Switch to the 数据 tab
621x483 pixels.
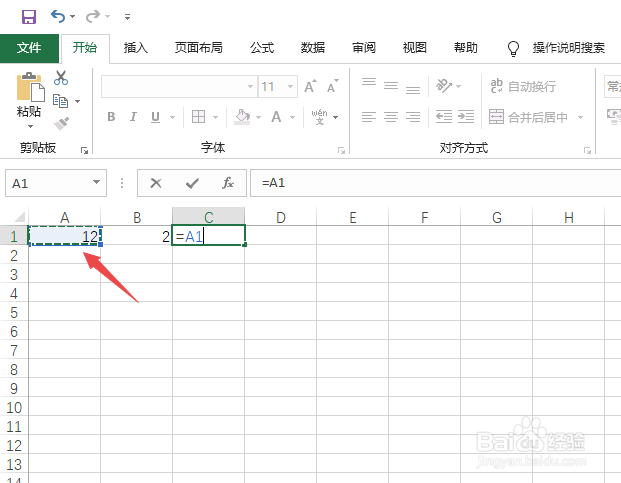[x=313, y=48]
